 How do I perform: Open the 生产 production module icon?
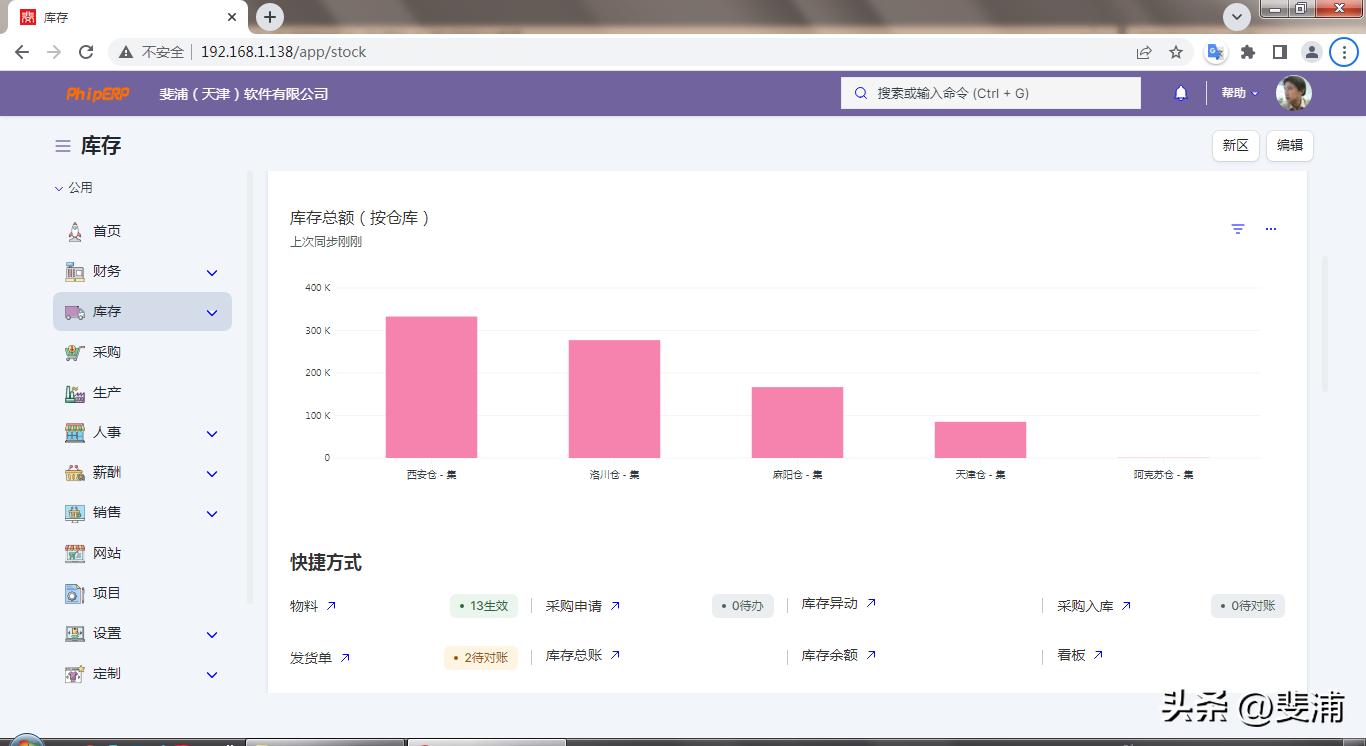[75, 392]
